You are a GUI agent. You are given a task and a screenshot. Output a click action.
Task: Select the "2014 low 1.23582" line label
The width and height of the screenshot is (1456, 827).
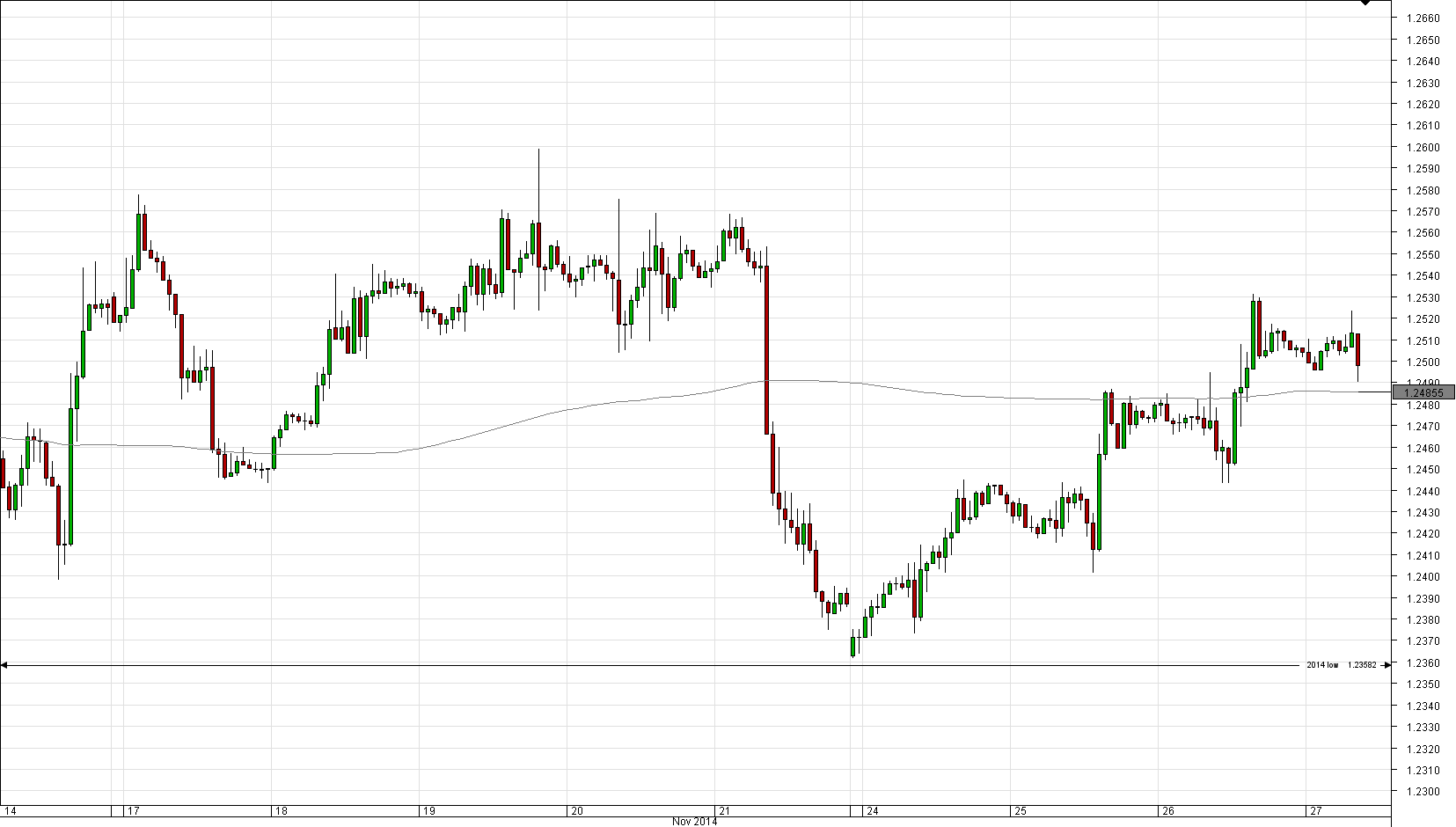pos(1341,665)
